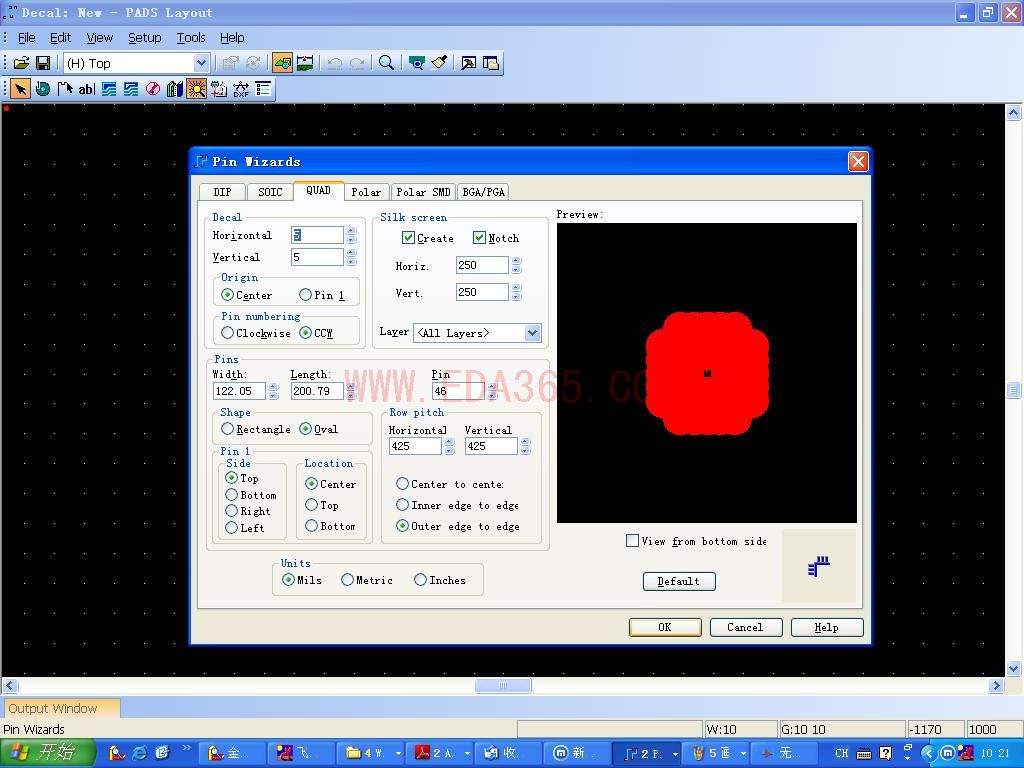Select the Copper cutout tool
The height and width of the screenshot is (768, 1024).
pyautogui.click(x=131, y=89)
